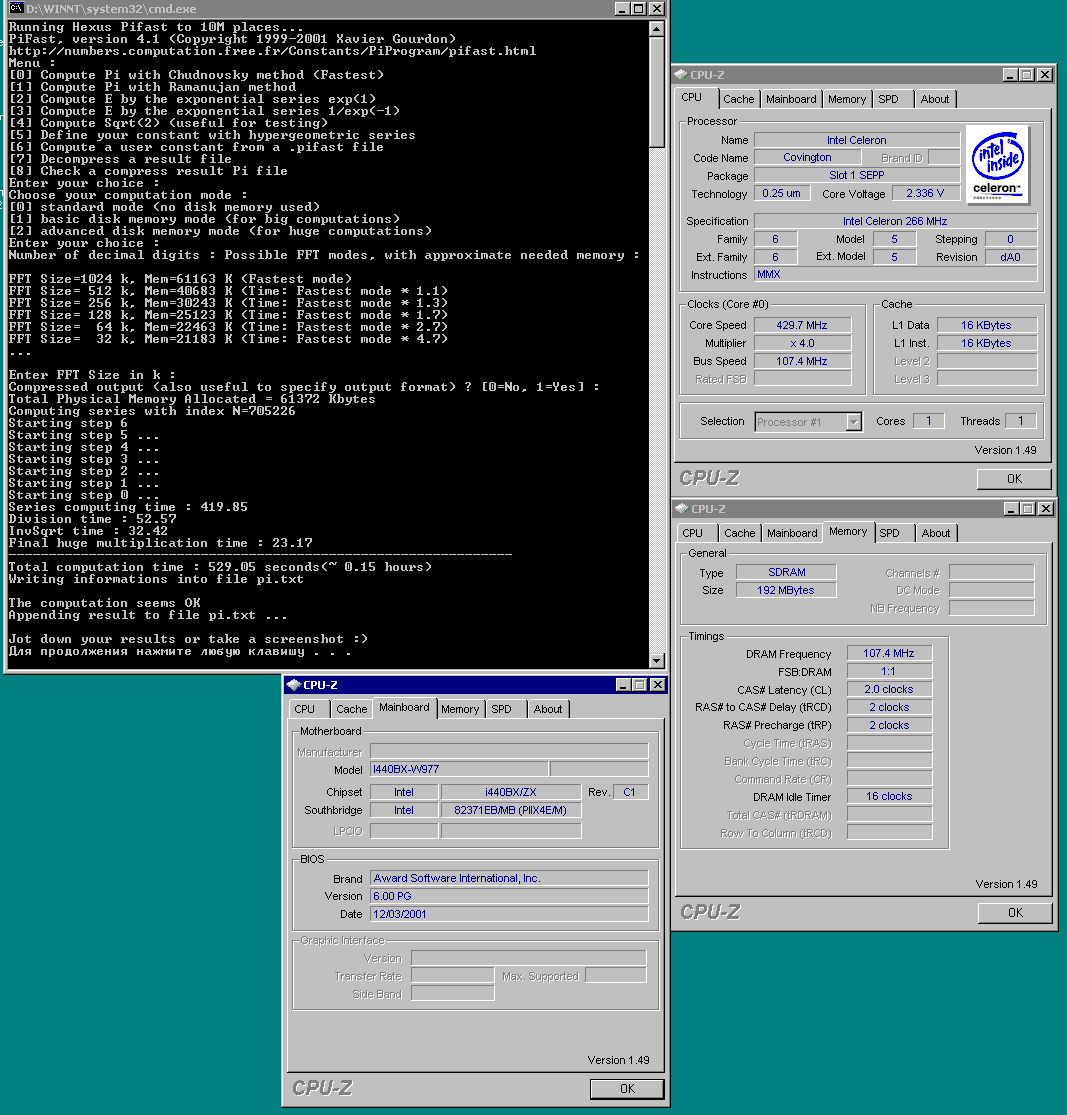Click the '192 MBytes' memory size value

(786, 590)
